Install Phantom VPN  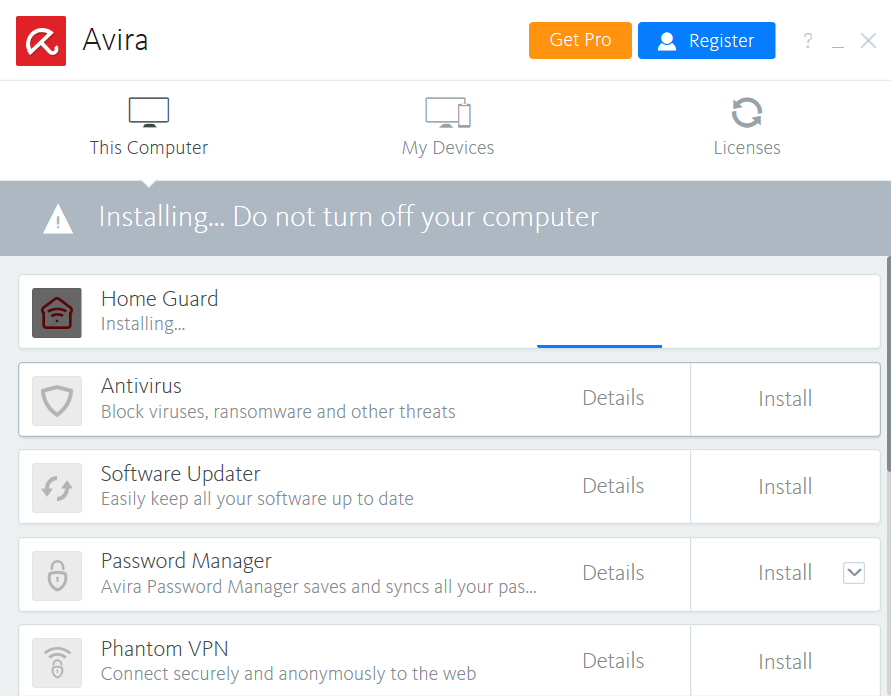click(785, 661)
